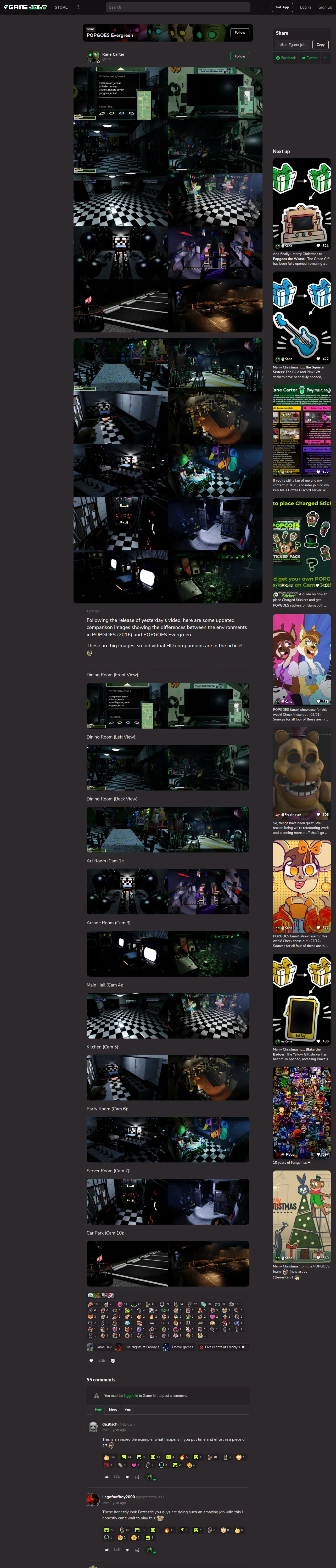
Task: Switch to You comments tab
Action: click(x=128, y=1410)
